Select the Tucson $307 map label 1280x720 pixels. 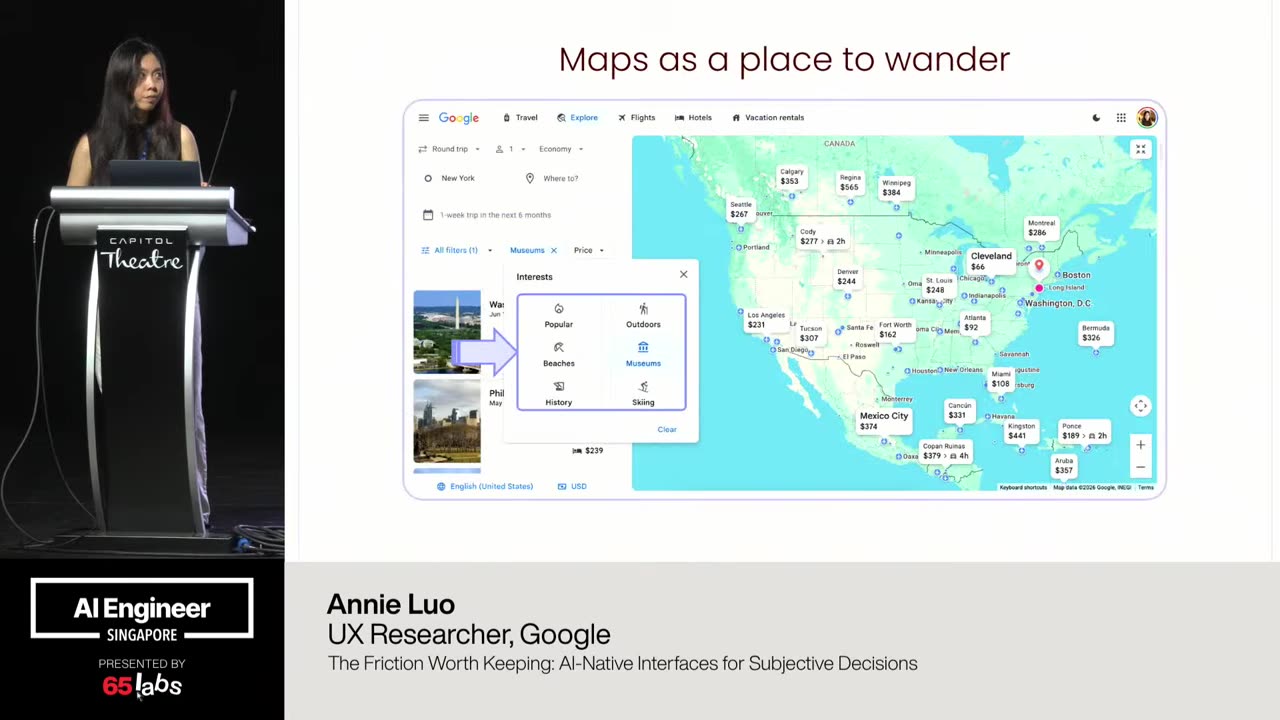pos(810,333)
